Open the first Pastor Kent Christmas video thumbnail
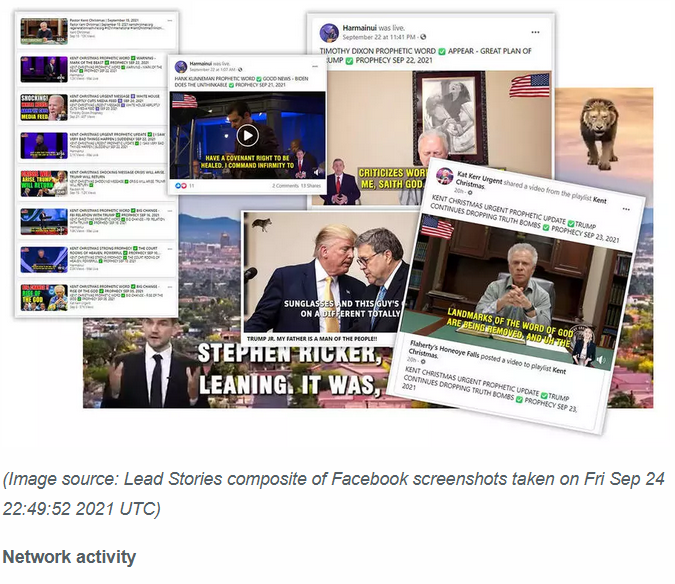Screen dimensions: 675x584 pyautogui.click(x=44, y=31)
